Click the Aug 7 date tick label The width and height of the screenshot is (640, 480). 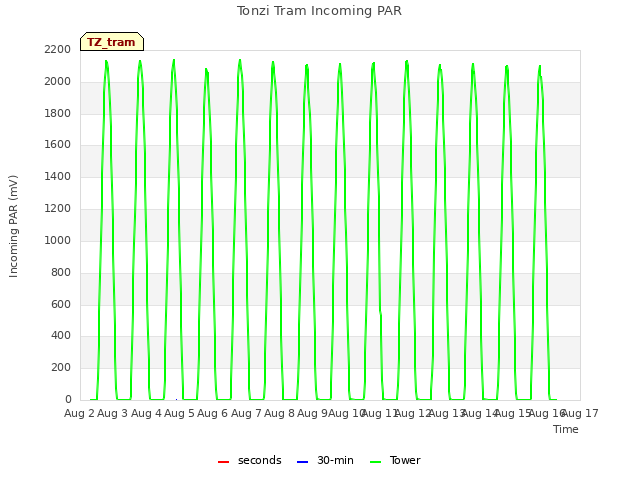246,413
